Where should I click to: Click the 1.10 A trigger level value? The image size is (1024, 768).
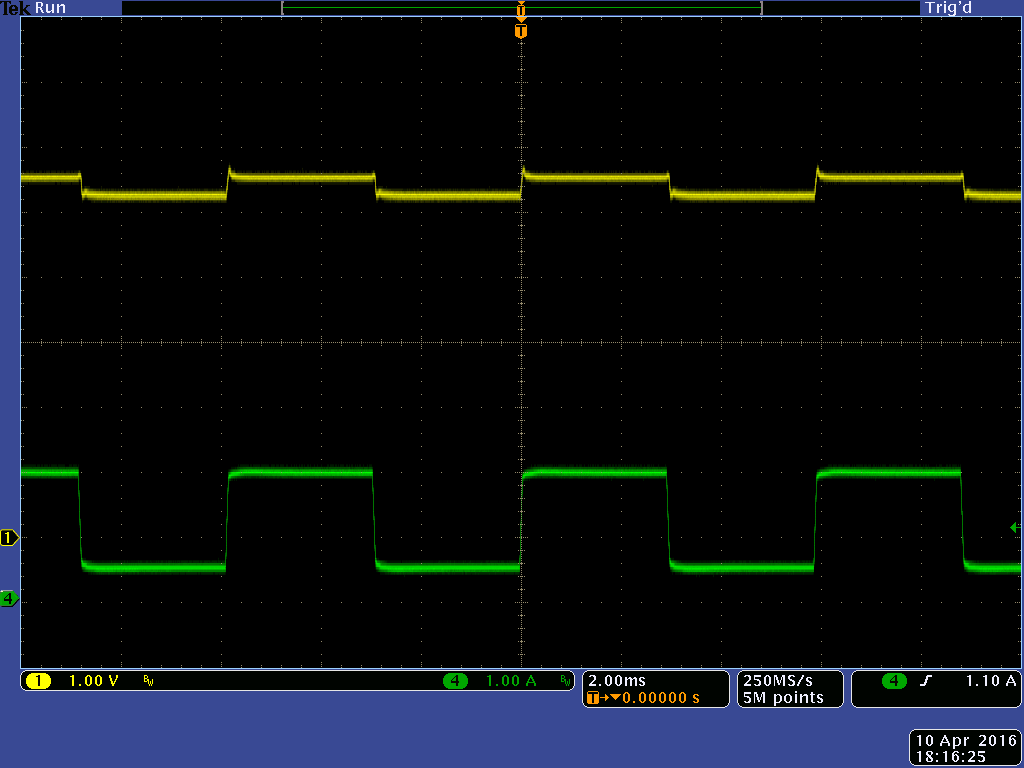point(991,681)
